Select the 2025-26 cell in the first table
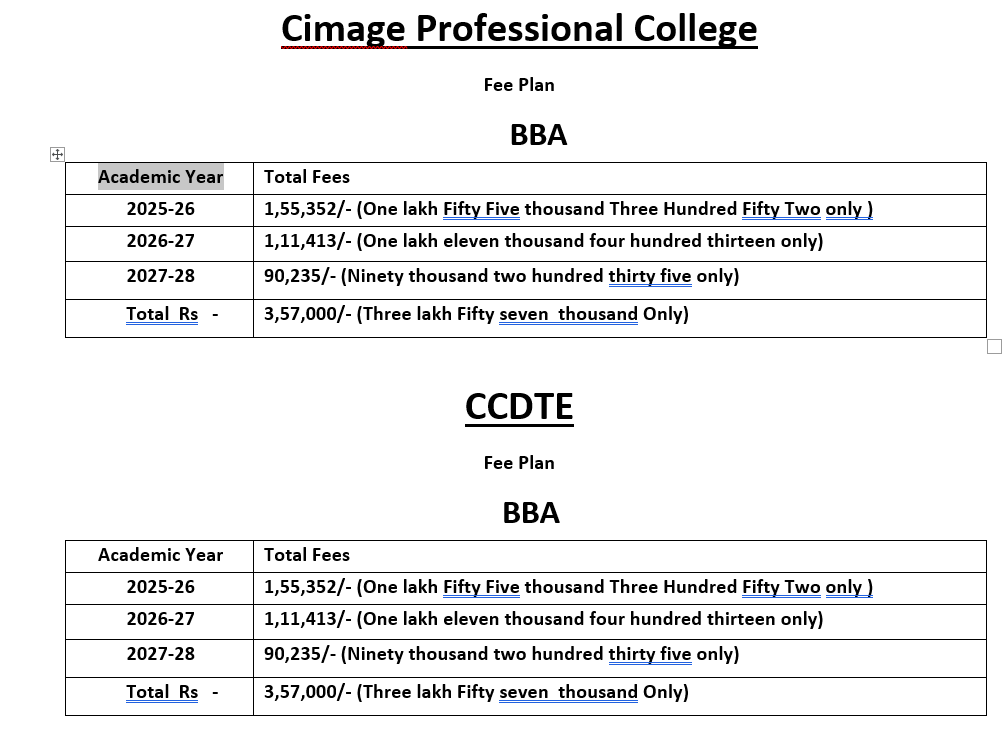 click(160, 209)
